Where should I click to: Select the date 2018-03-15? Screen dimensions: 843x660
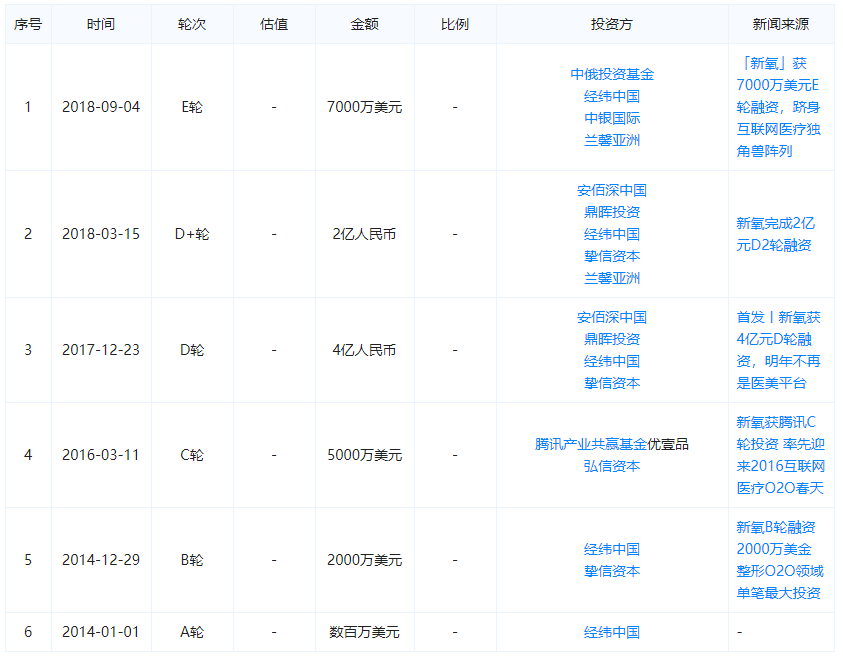point(101,234)
